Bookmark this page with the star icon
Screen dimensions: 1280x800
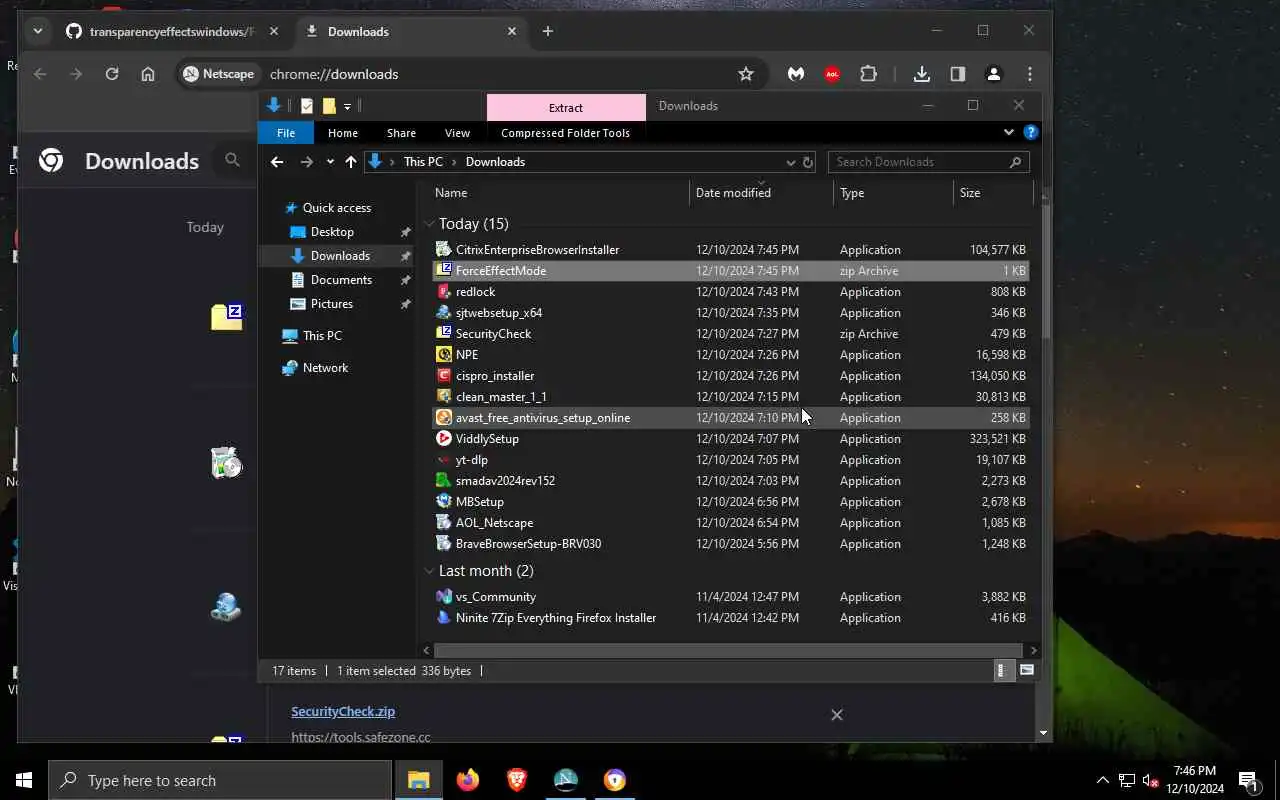click(746, 74)
